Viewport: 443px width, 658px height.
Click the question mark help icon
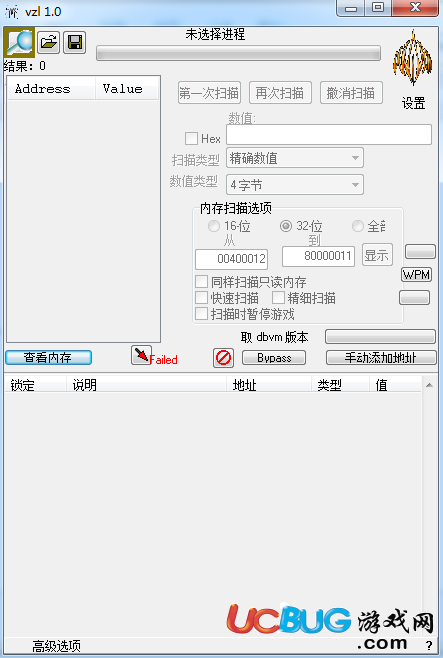pos(429,645)
